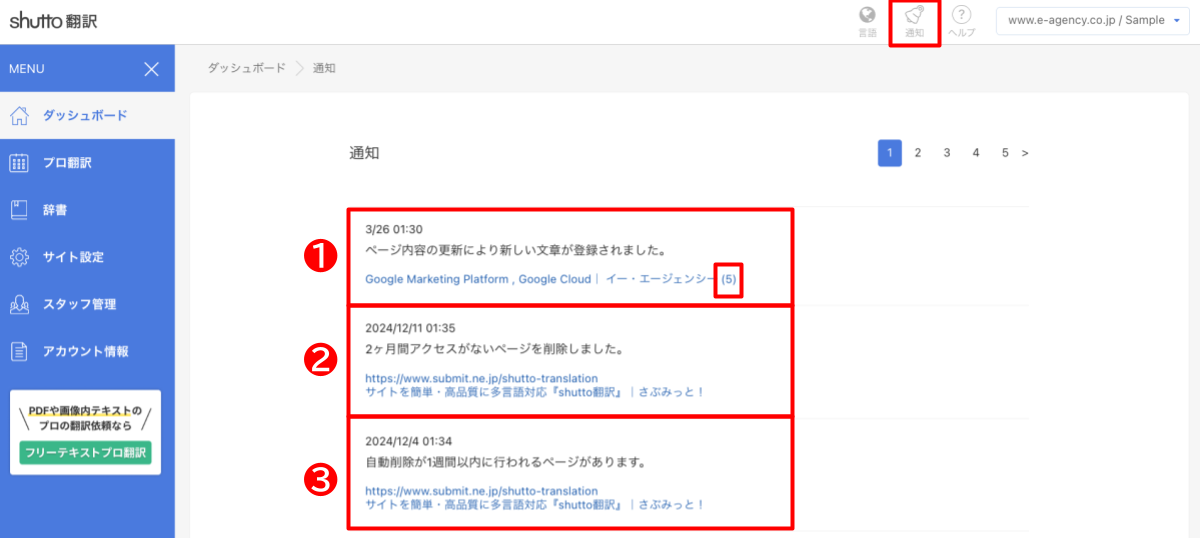Open the 辞書 menu item
The image size is (1200, 538).
point(87,210)
